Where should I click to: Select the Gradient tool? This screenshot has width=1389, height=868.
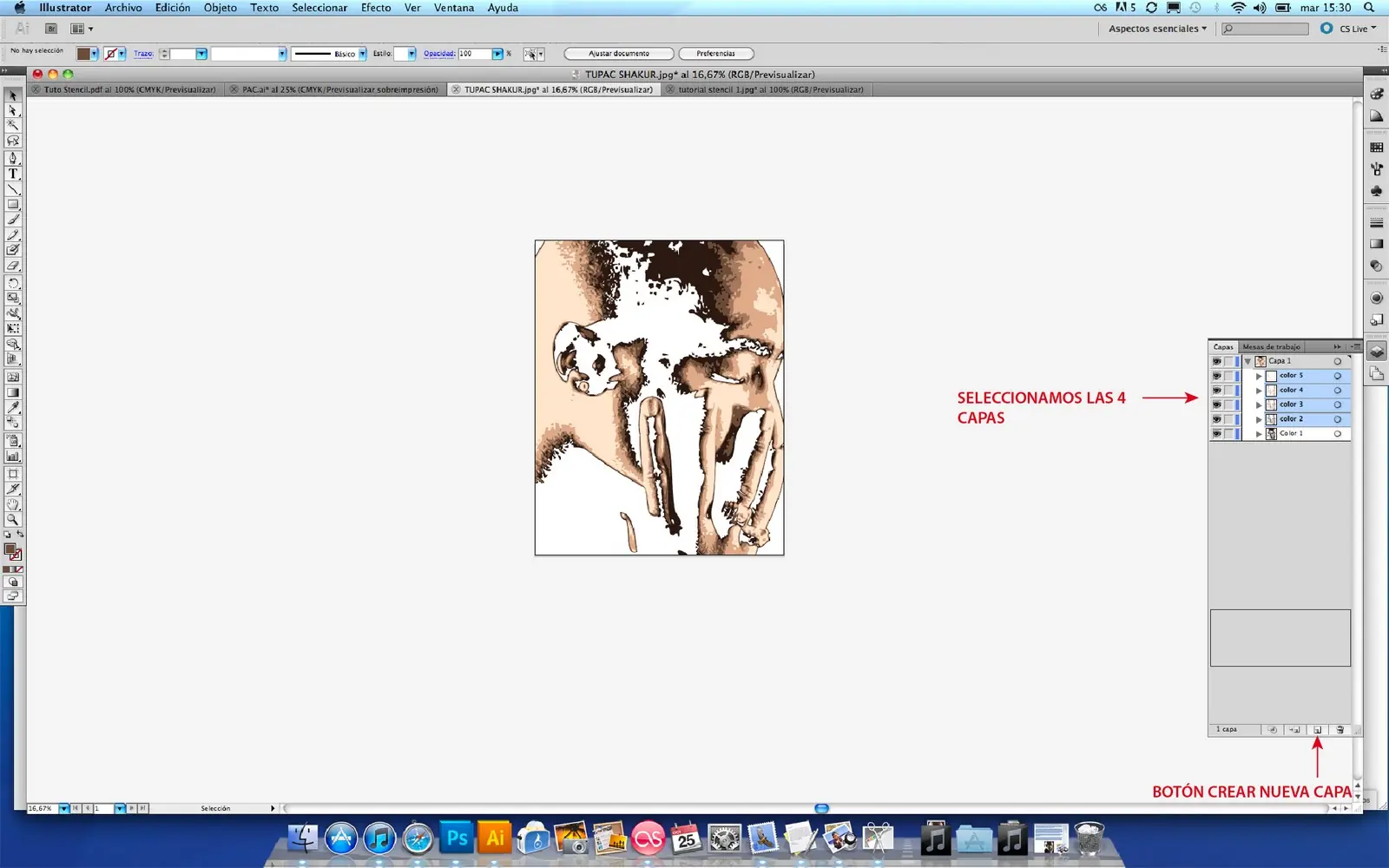click(13, 392)
